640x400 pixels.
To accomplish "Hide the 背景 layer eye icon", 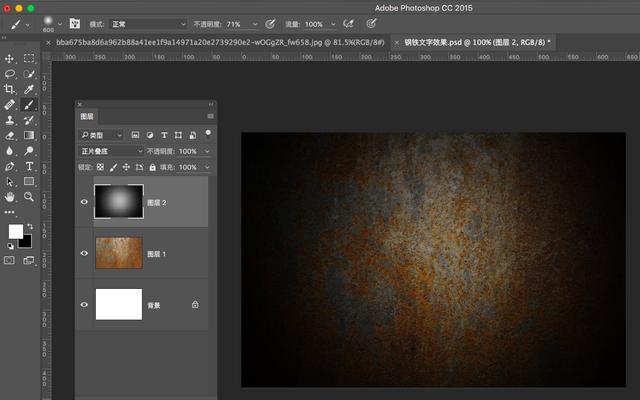I will [84, 304].
